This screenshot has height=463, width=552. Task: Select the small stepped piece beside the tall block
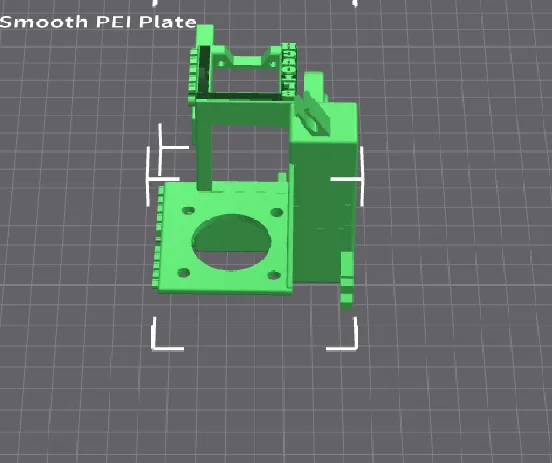pyautogui.click(x=347, y=281)
